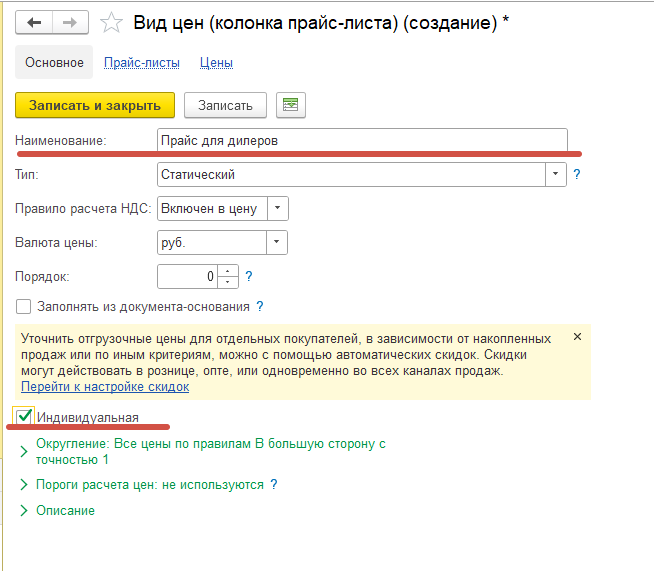Expand the Округление section
This screenshot has width=654, height=571.
24,451
